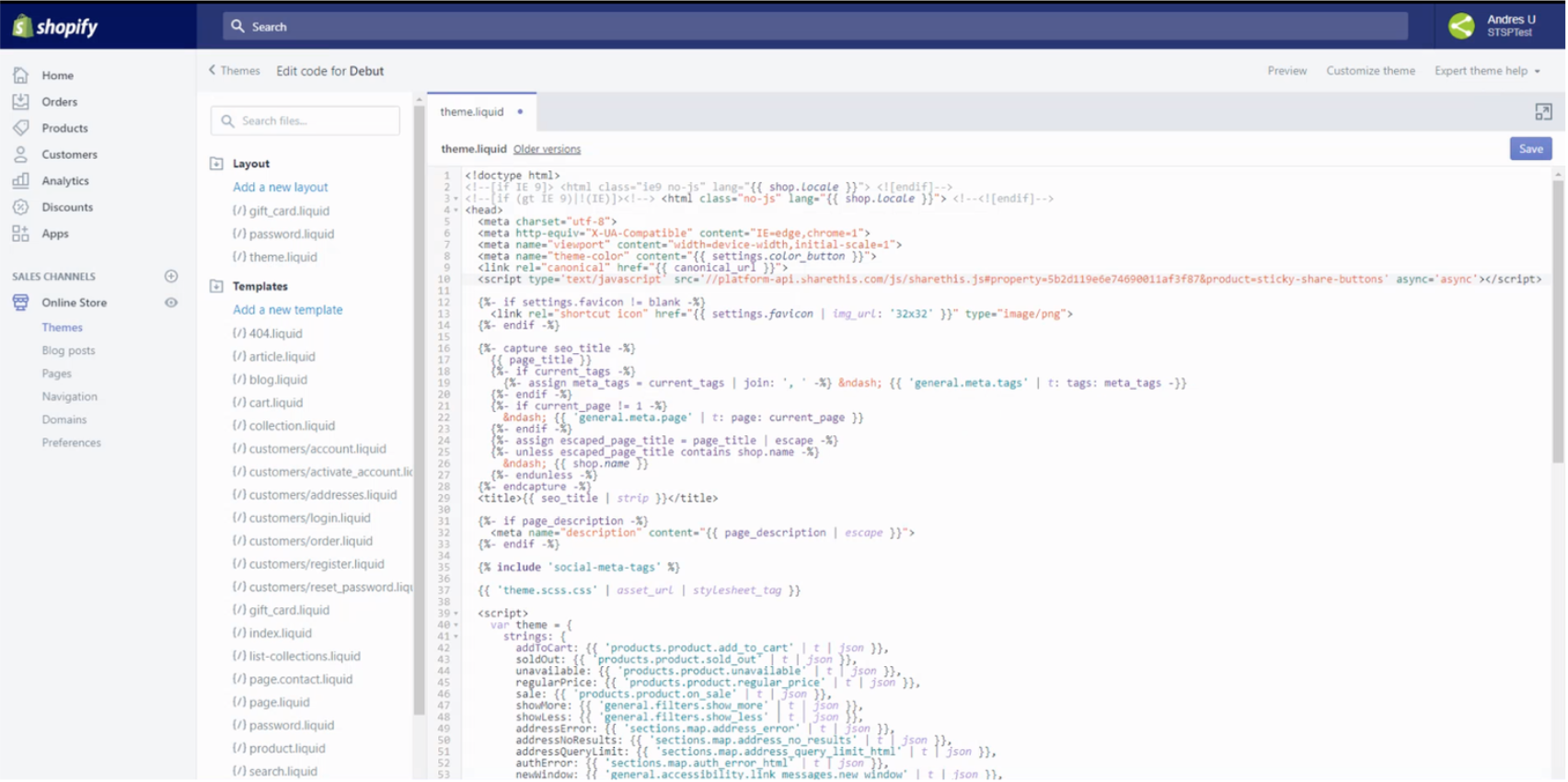This screenshot has height=782, width=1568.
Task: Open 404.liquid template
Action: point(267,333)
